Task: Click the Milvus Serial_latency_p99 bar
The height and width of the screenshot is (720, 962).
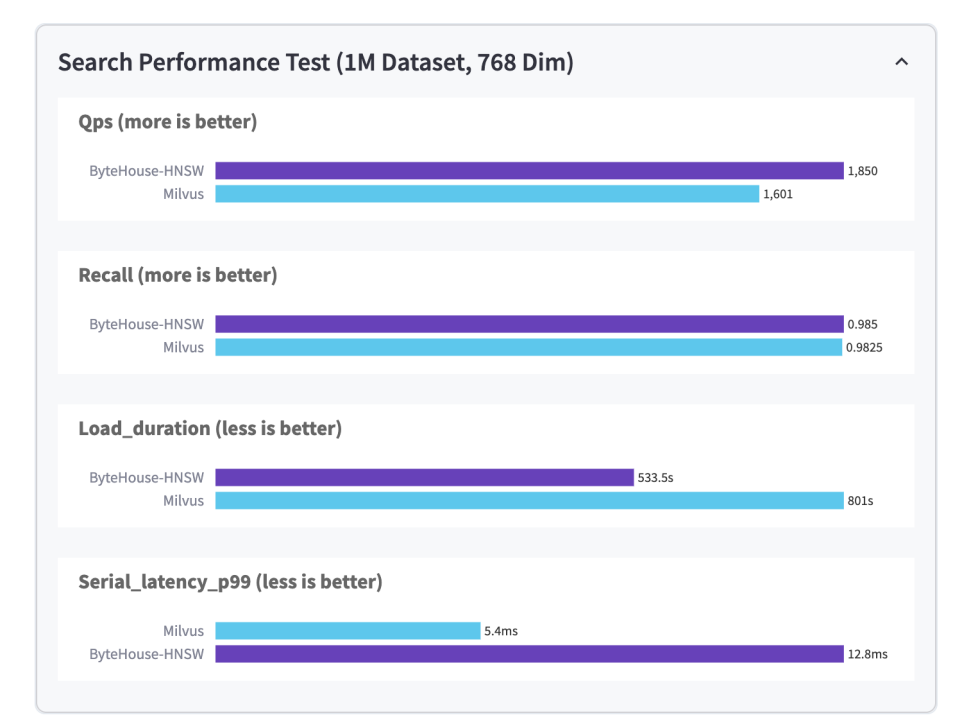Action: click(x=348, y=631)
